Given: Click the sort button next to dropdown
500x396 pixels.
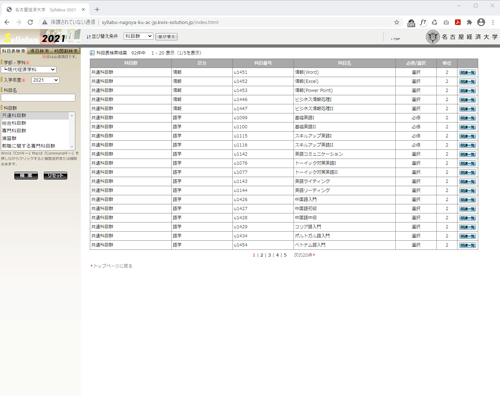Looking at the screenshot, I should 166,36.
